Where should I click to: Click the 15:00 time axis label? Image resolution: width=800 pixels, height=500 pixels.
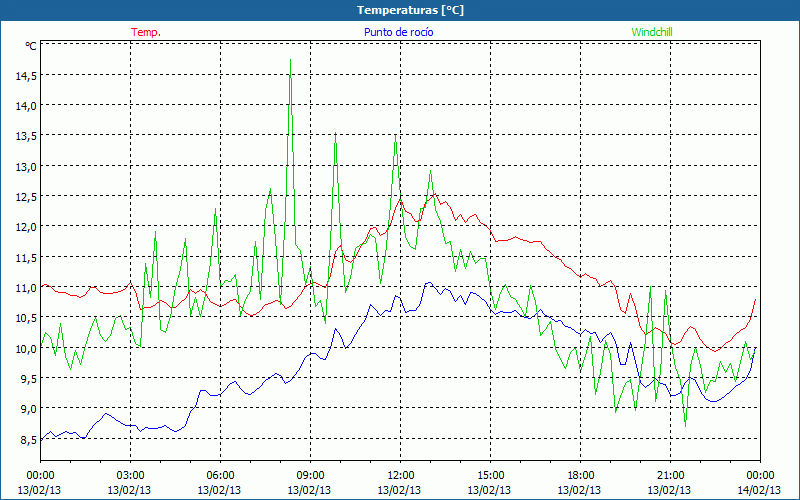pyautogui.click(x=490, y=475)
